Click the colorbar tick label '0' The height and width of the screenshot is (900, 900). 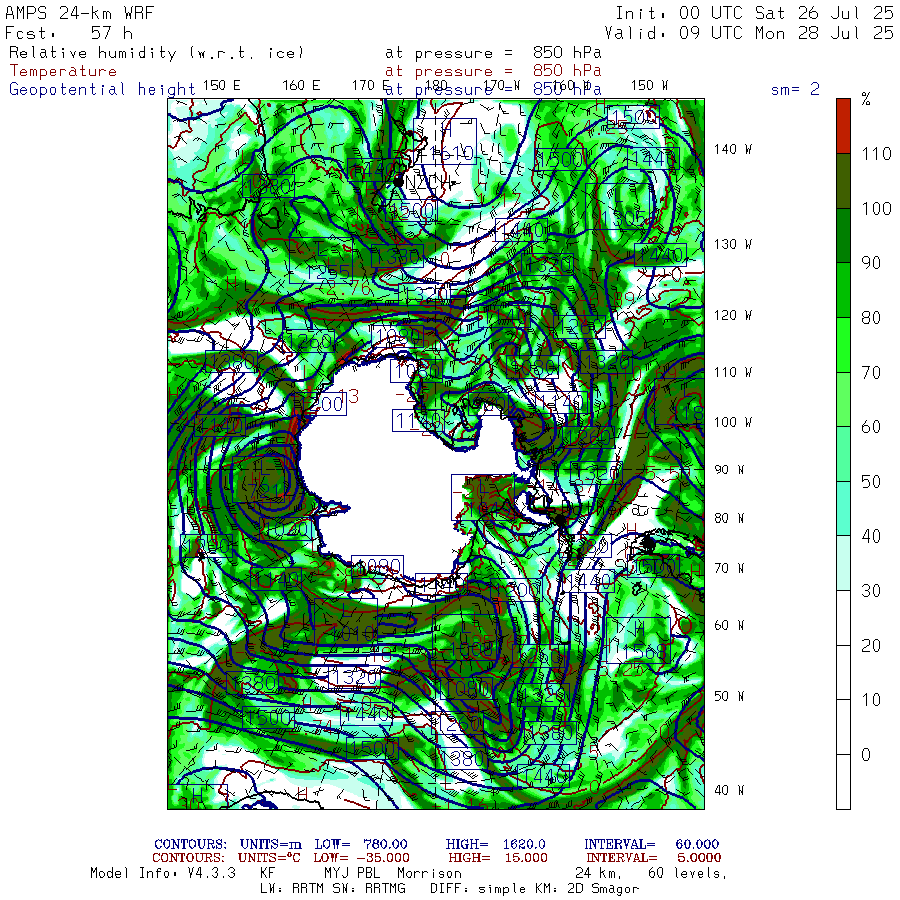pyautogui.click(x=866, y=754)
